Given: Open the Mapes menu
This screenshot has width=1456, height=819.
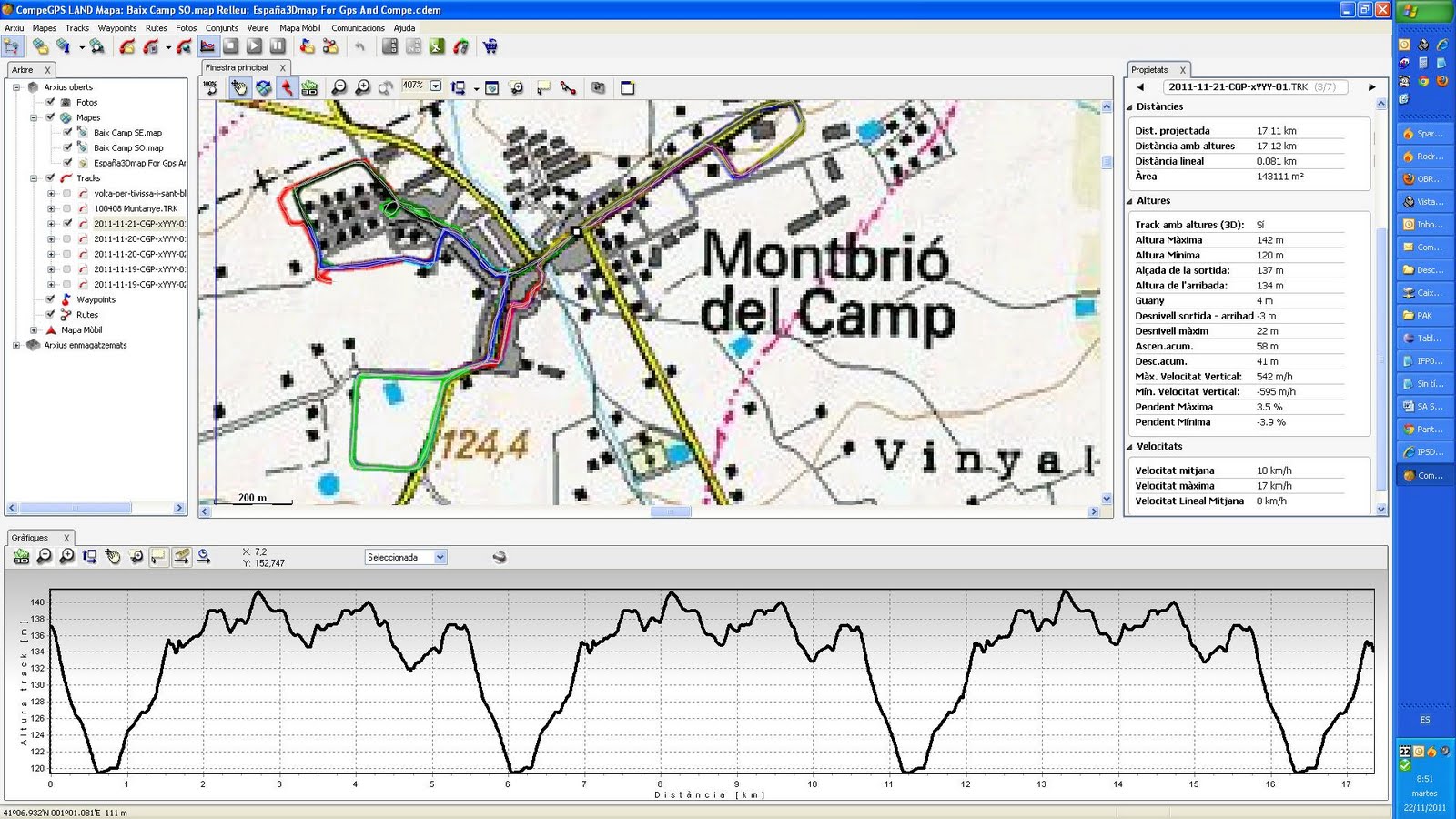Looking at the screenshot, I should pos(45,28).
